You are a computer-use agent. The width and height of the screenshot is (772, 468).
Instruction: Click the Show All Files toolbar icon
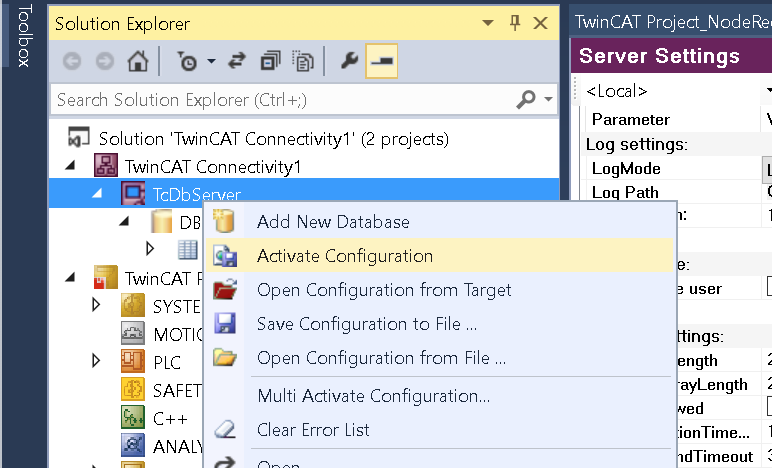303,62
